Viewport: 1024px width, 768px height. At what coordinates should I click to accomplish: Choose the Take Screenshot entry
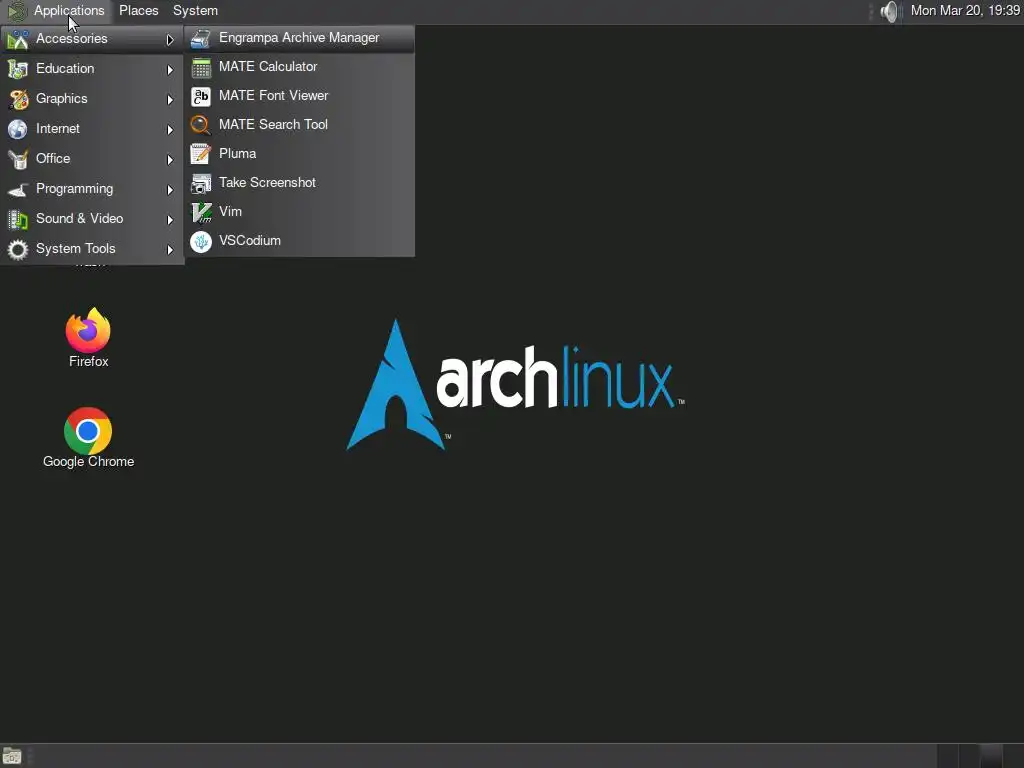coord(300,182)
